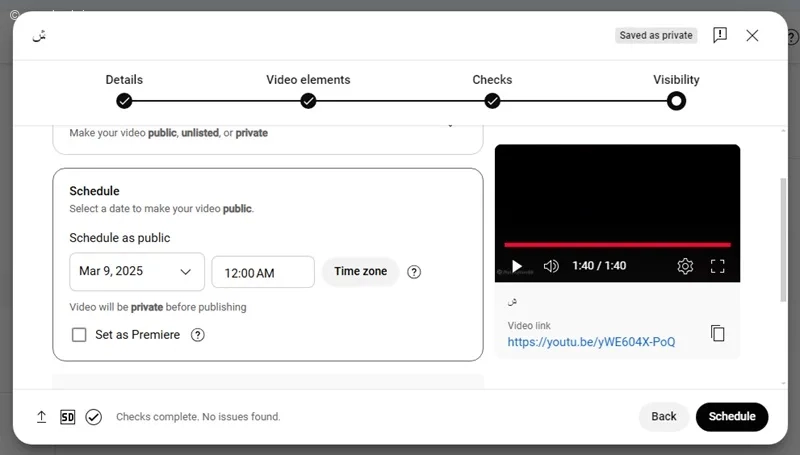Mute the video preview volume

click(x=551, y=266)
